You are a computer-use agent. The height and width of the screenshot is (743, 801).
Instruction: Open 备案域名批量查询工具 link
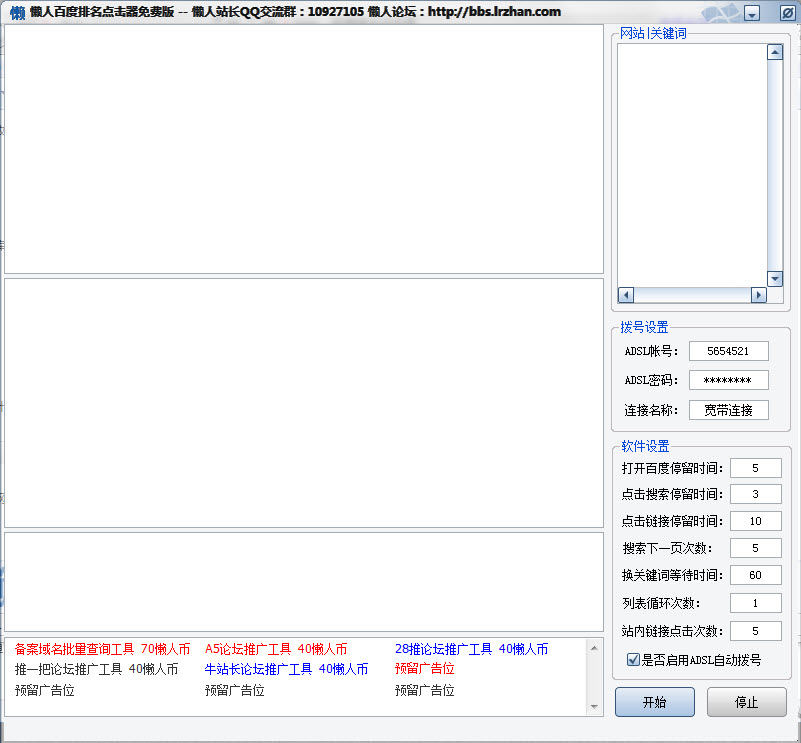point(74,649)
